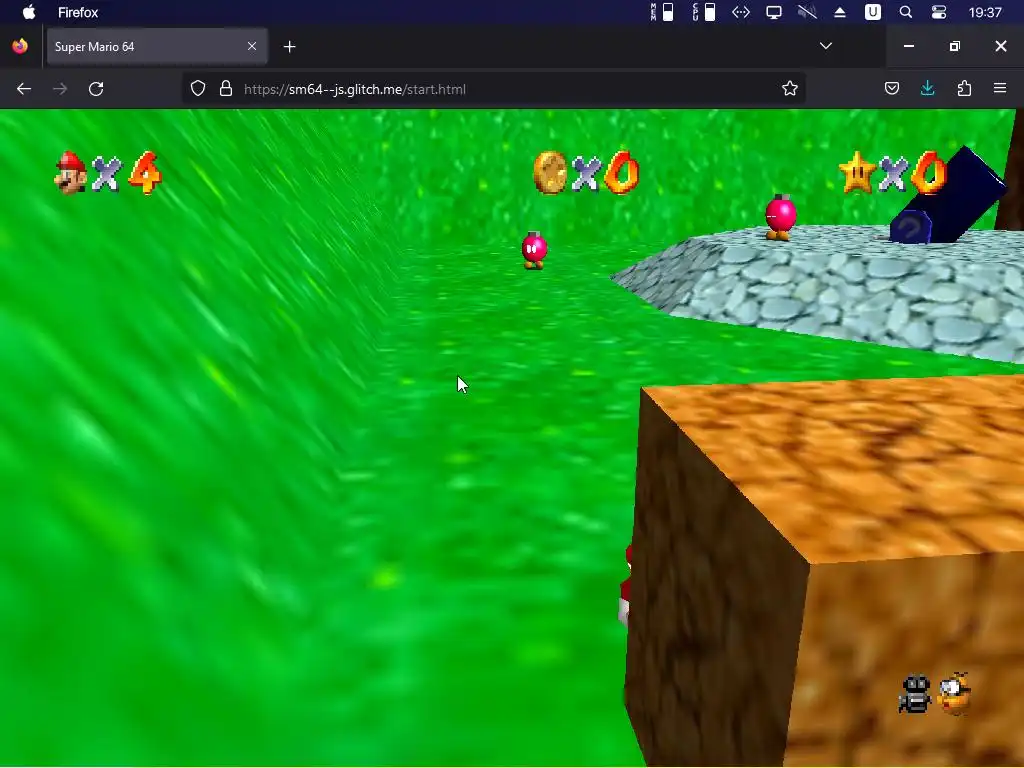Open Control Center
The width and height of the screenshot is (1024, 768).
coord(938,12)
